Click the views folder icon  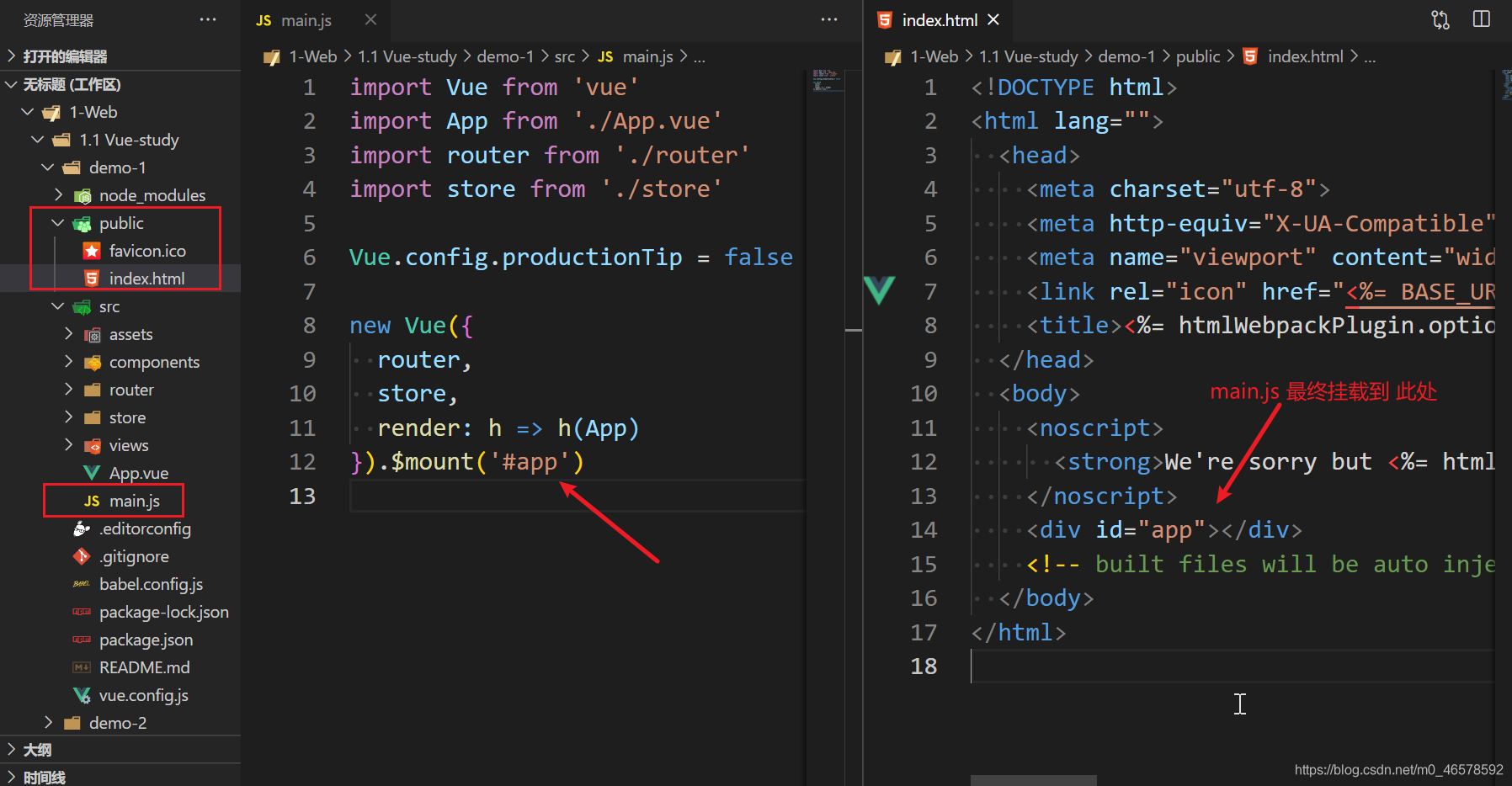(x=93, y=445)
